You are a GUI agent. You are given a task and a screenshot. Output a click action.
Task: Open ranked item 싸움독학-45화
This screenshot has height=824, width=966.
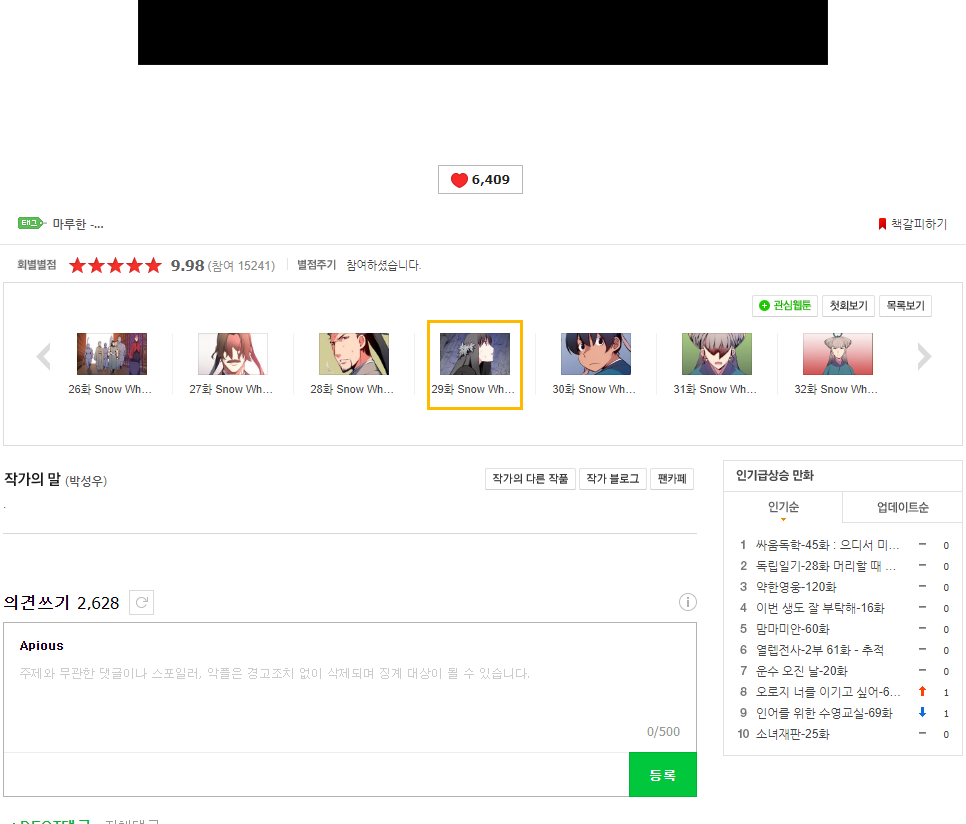tap(827, 545)
